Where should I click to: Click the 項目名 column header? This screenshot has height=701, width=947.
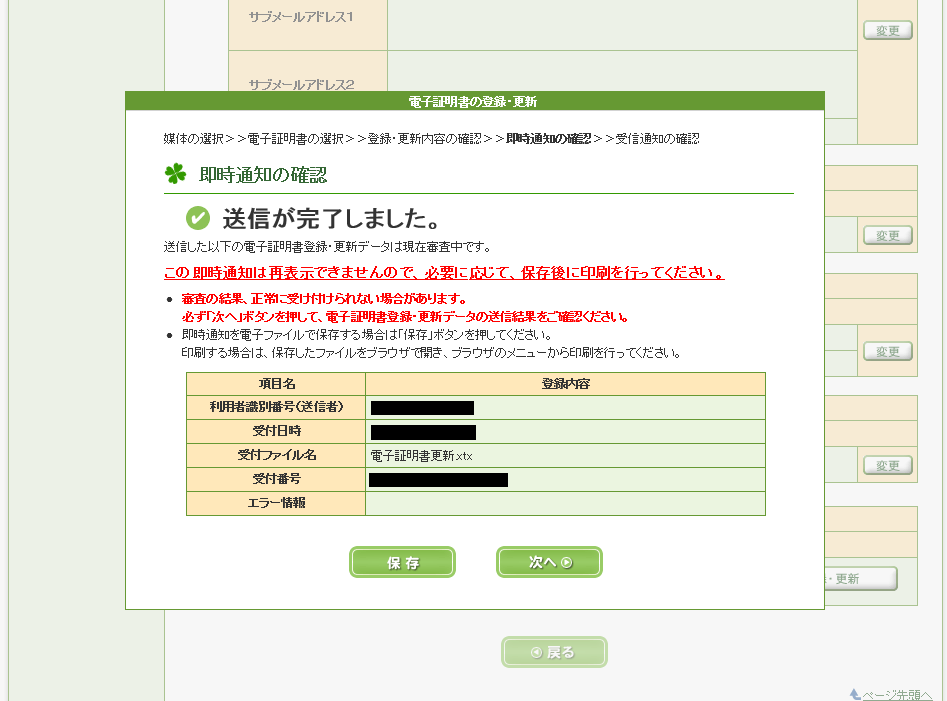click(276, 383)
